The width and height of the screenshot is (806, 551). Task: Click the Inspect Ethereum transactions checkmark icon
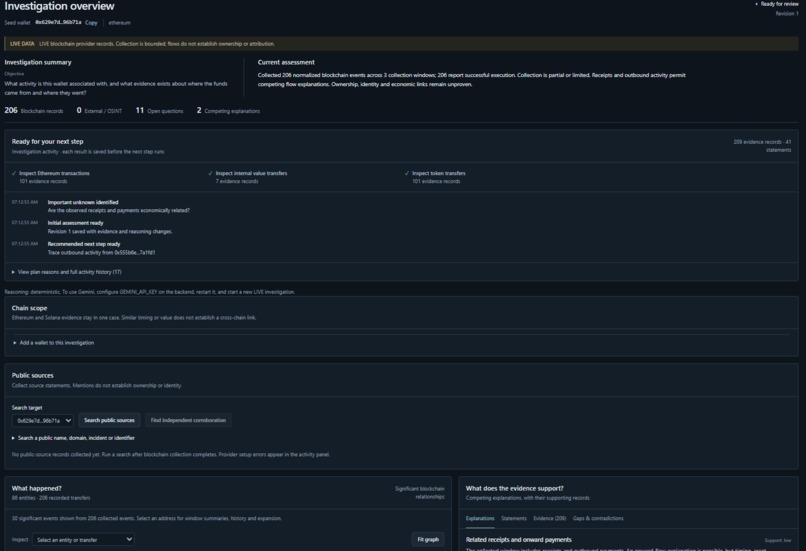(x=14, y=173)
